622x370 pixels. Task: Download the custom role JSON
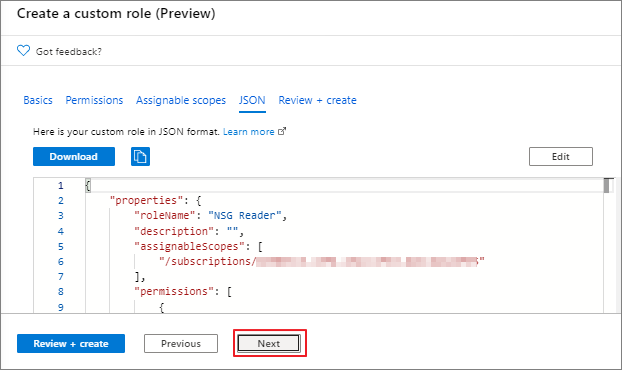coord(74,157)
